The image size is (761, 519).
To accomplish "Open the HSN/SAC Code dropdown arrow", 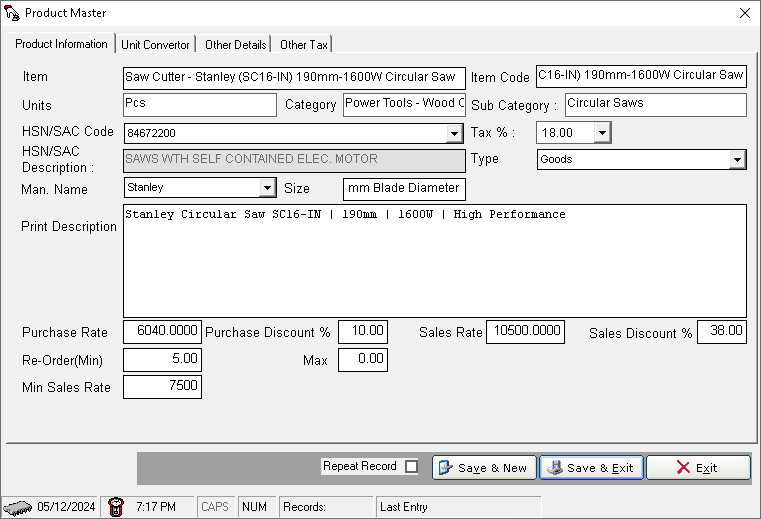I will [454, 133].
